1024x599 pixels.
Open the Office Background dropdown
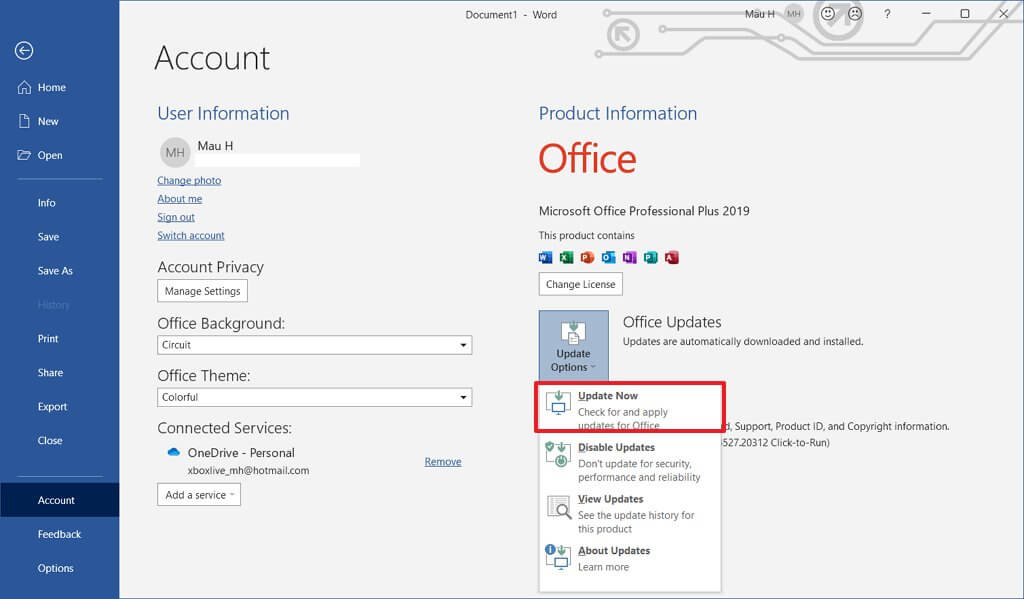[315, 345]
